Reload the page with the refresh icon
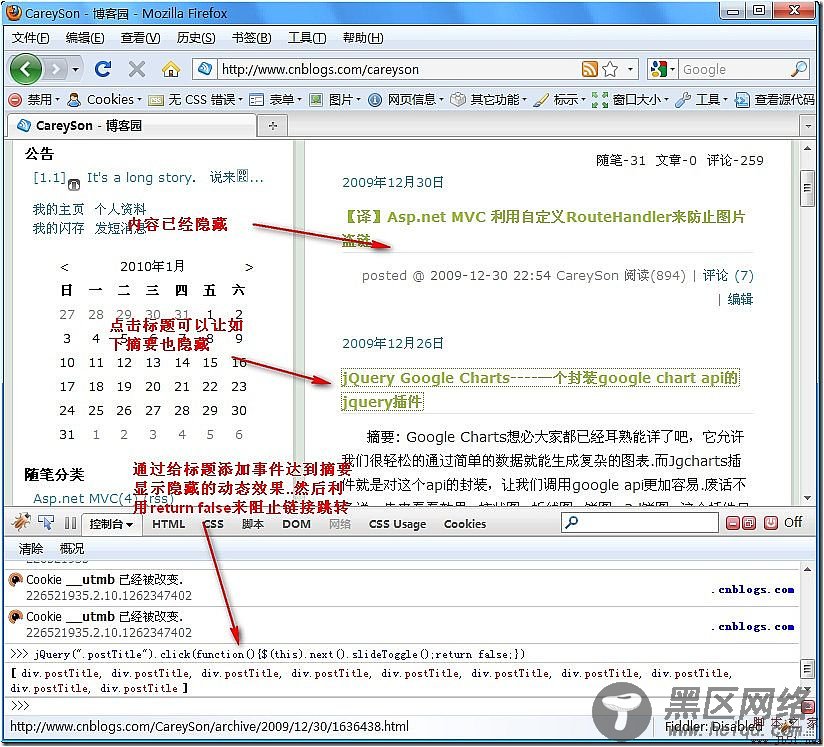The width and height of the screenshot is (824, 747). [x=103, y=69]
